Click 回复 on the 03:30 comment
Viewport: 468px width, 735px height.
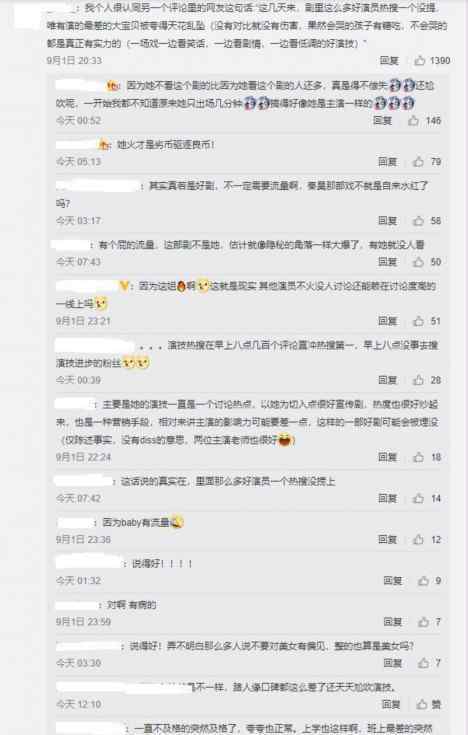tap(393, 663)
